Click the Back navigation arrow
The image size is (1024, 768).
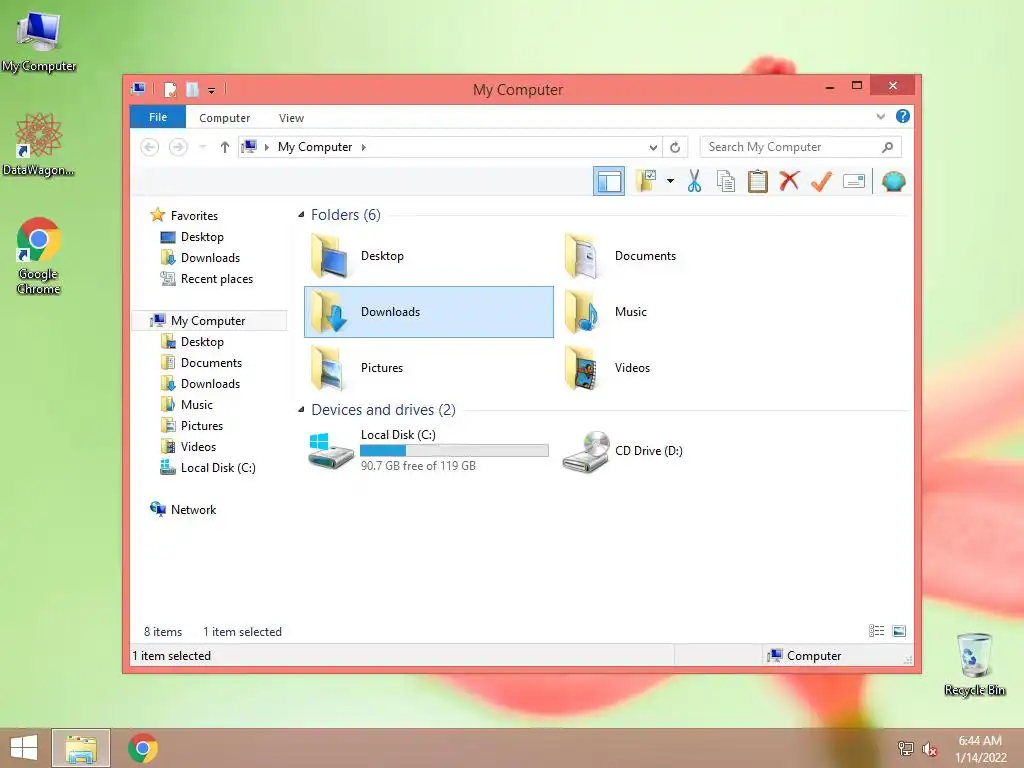150,147
